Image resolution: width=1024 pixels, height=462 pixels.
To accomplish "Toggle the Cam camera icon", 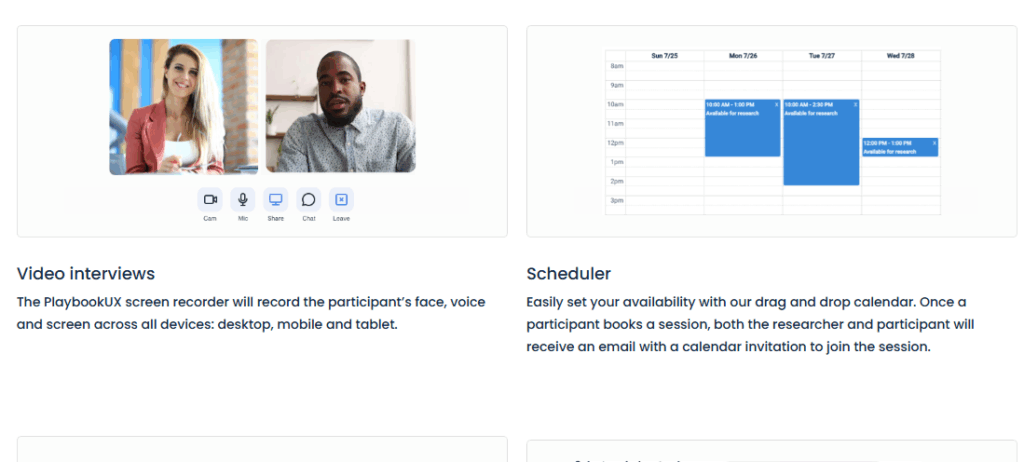I will 210,200.
